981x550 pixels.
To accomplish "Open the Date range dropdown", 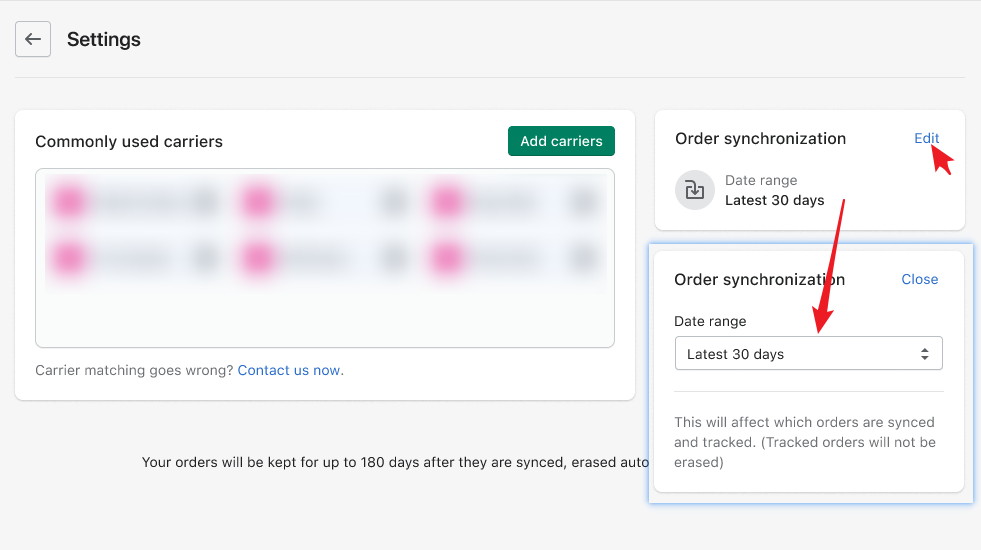I will (x=807, y=354).
